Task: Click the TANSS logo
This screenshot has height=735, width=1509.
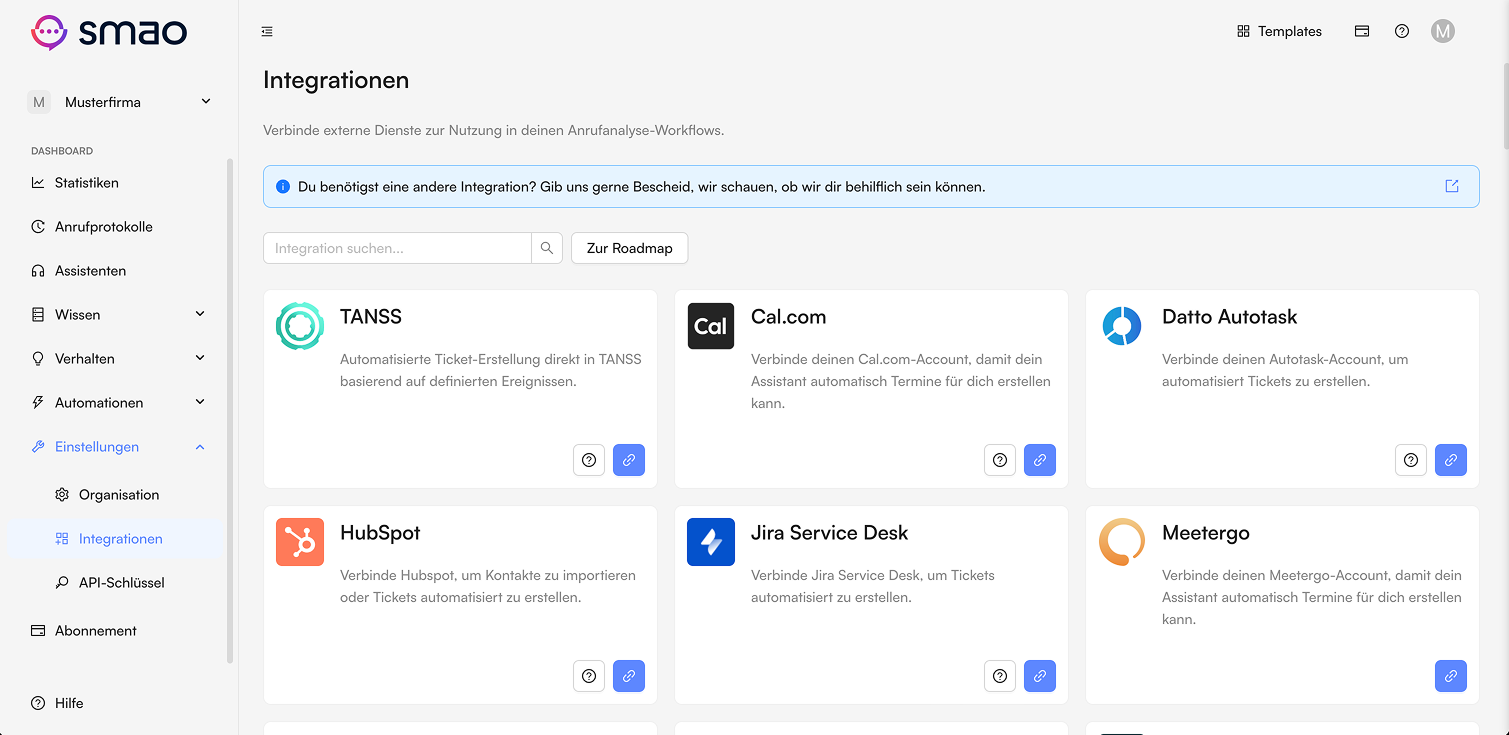Action: tap(300, 326)
